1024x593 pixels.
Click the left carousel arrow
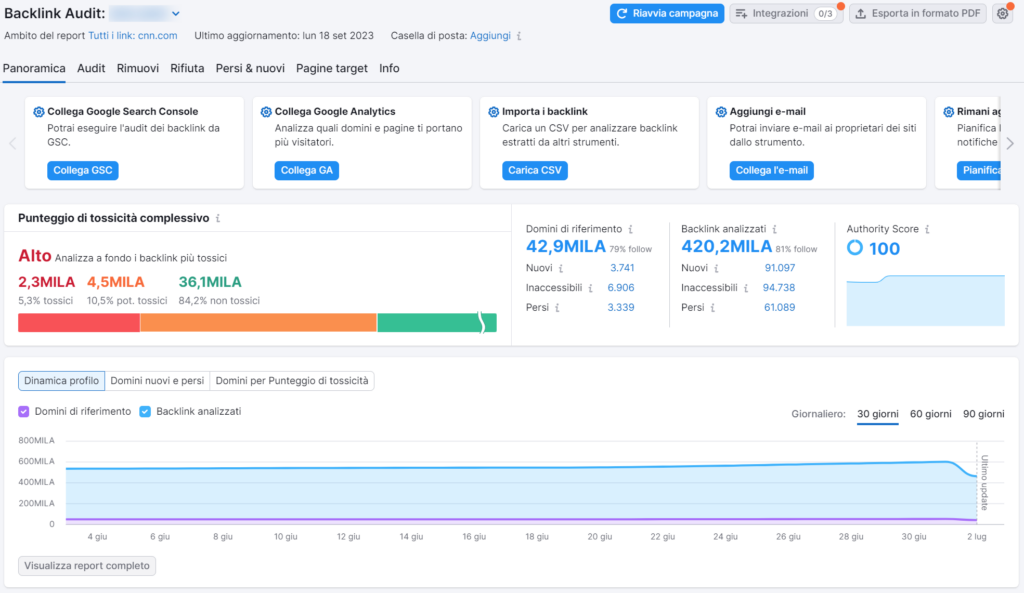click(x=12, y=143)
